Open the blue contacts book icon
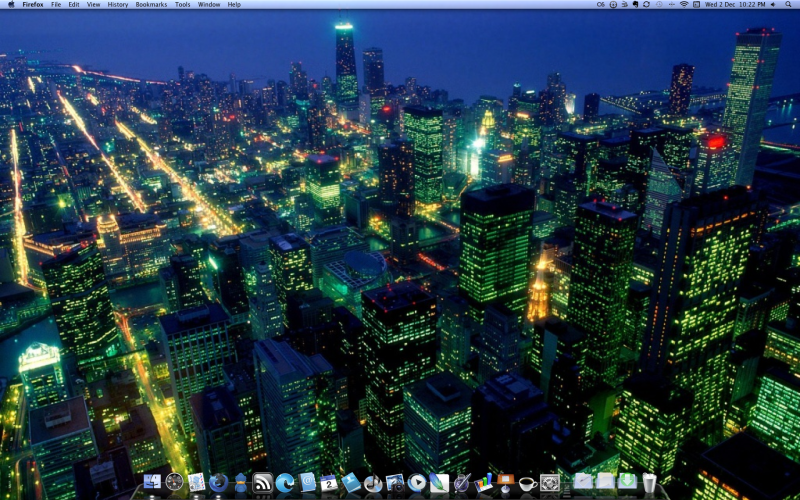Viewport: 800px width, 500px height. point(351,482)
